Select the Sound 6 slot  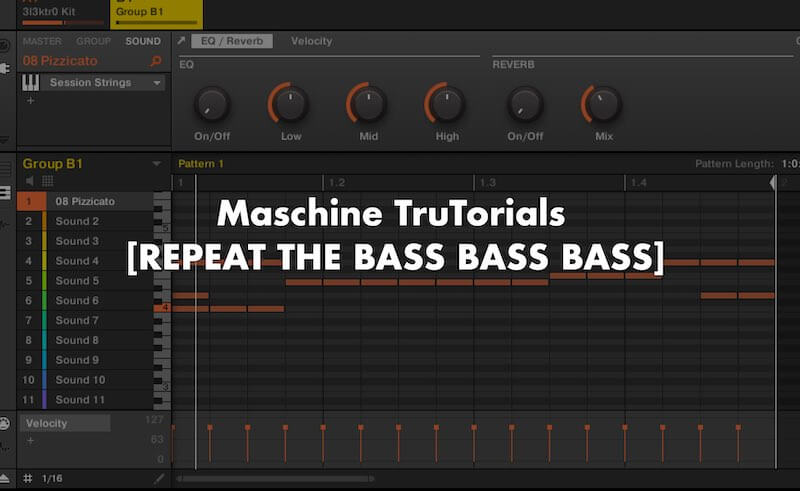coord(85,300)
